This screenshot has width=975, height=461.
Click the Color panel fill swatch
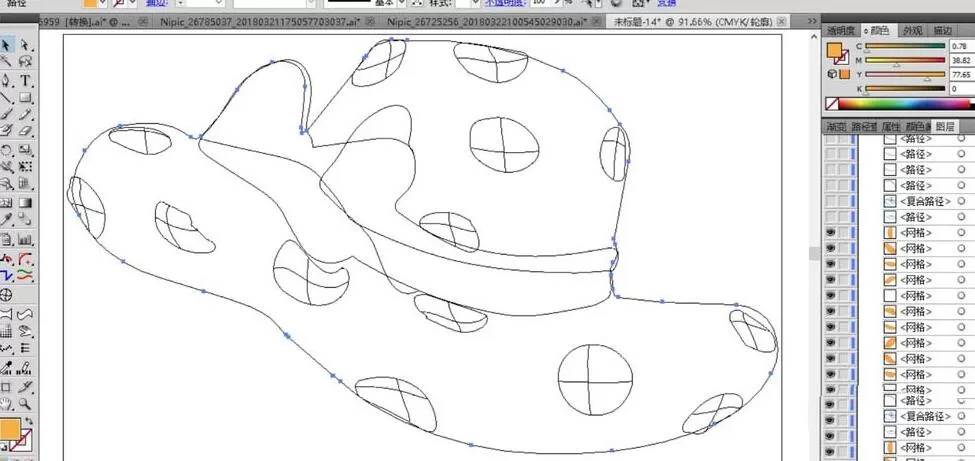tap(834, 50)
